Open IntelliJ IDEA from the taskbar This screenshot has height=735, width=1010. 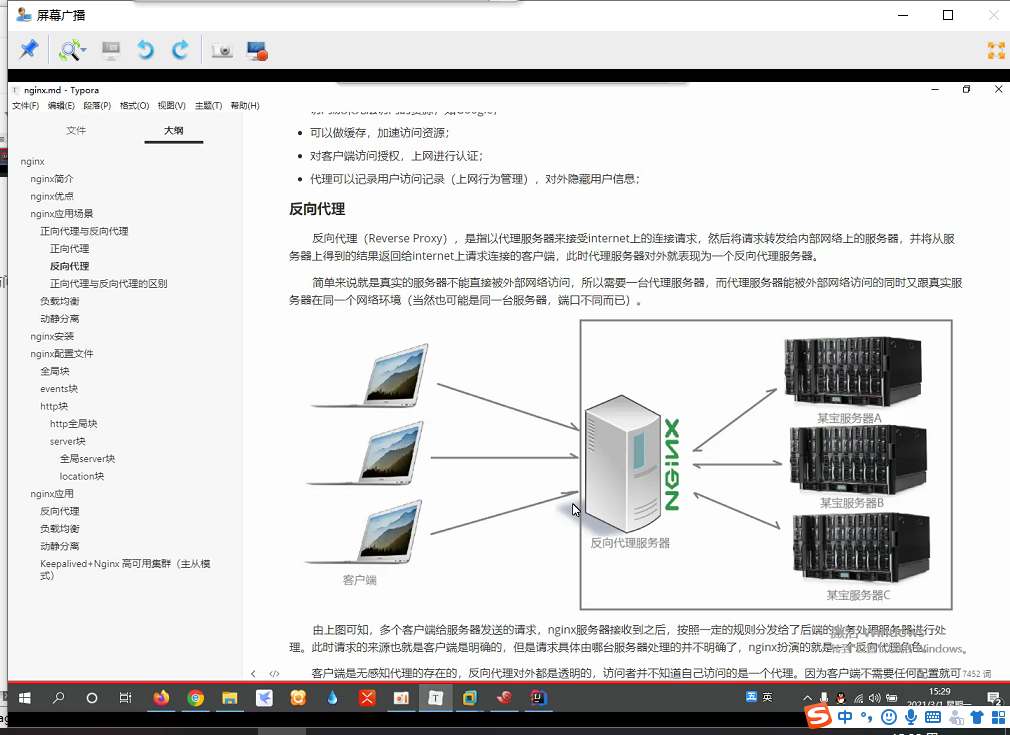pos(538,698)
